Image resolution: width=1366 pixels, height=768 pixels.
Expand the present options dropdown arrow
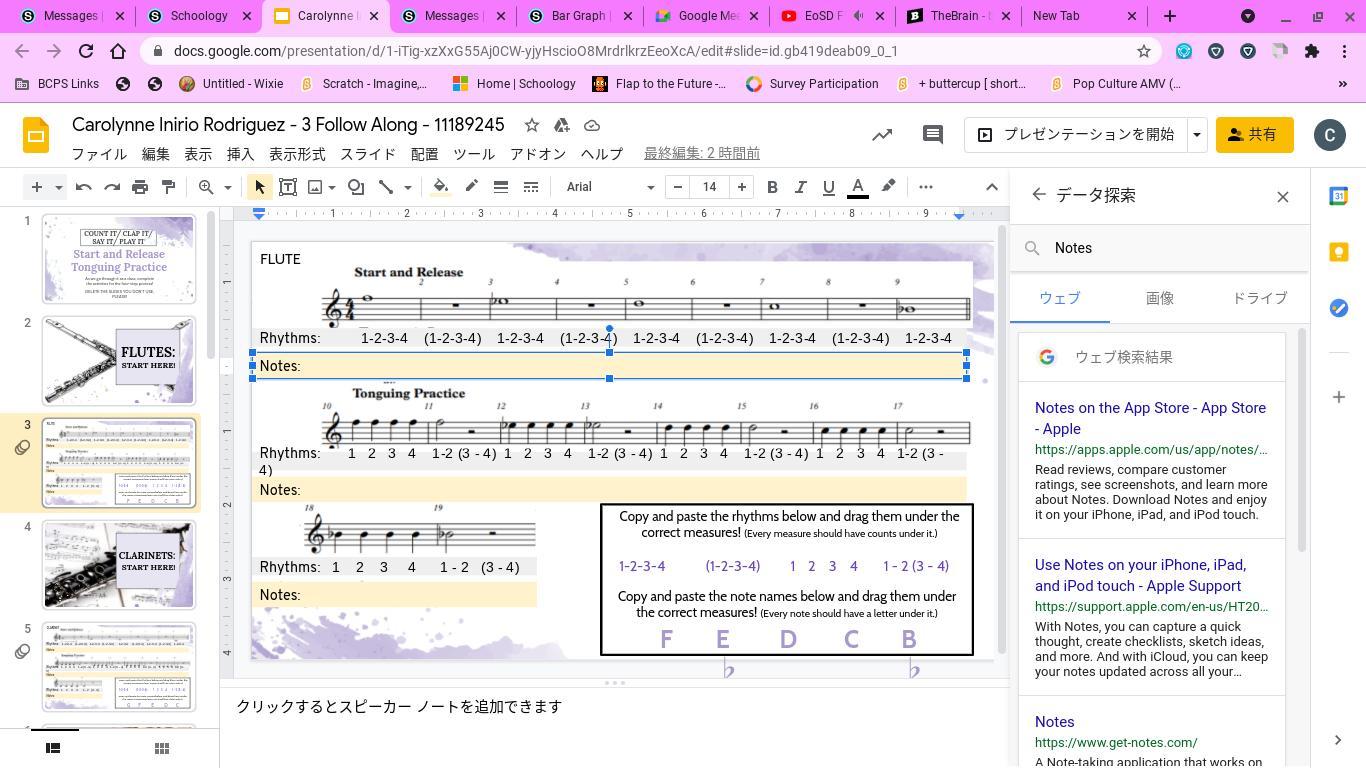point(1196,135)
